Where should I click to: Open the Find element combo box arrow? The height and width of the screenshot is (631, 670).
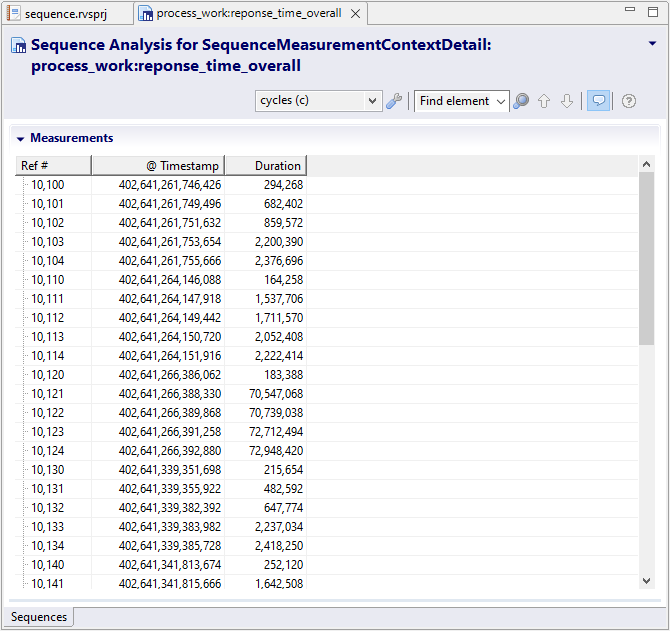point(500,102)
